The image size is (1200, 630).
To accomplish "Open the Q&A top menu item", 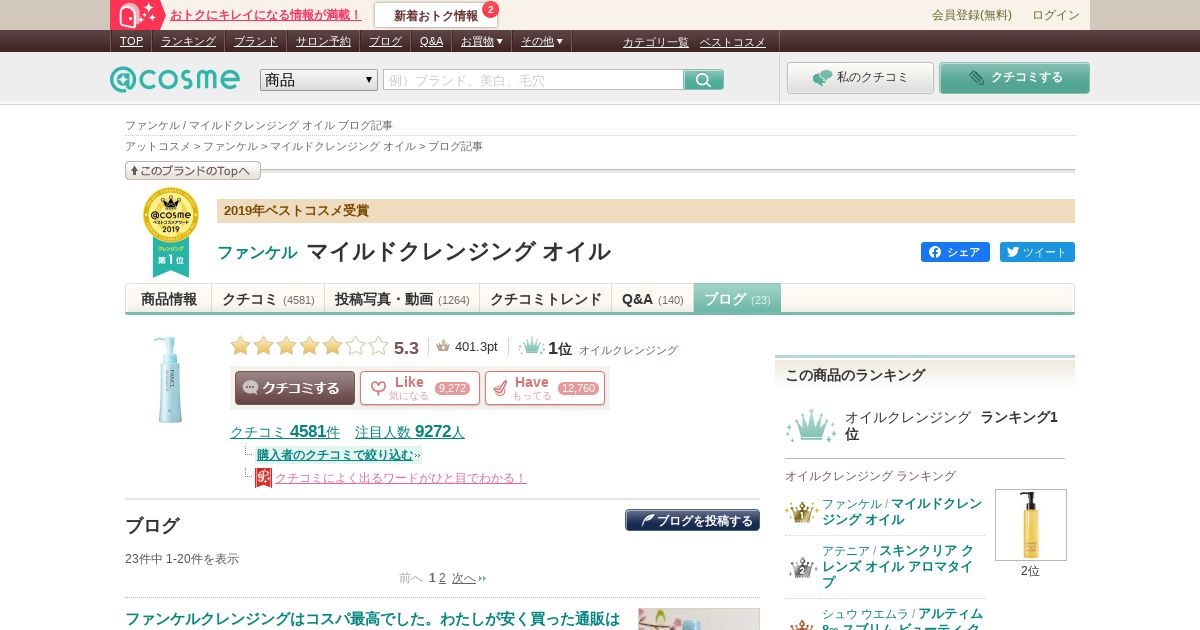I will pos(431,41).
